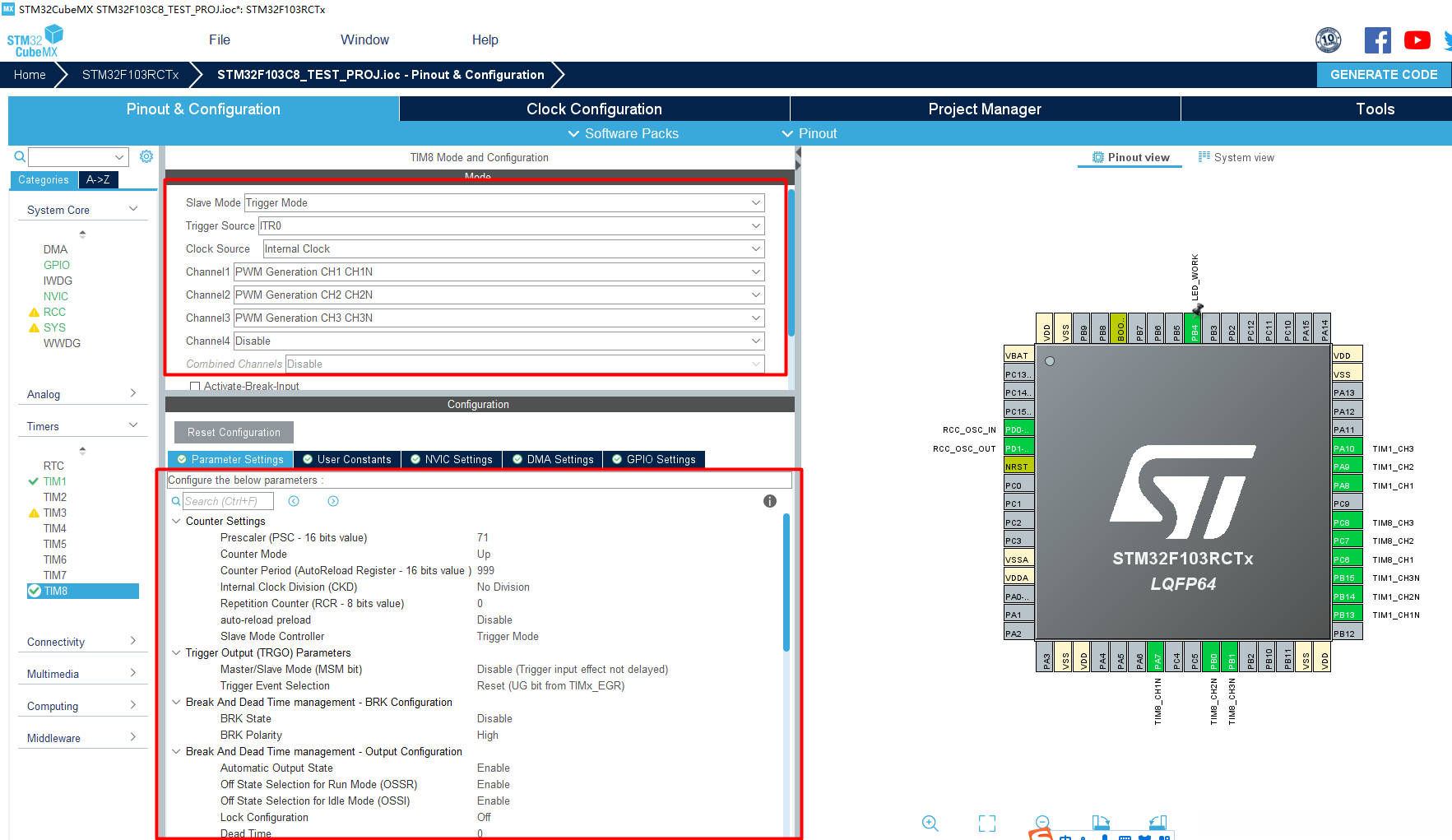Click the Reset Configuration button

[x=234, y=432]
